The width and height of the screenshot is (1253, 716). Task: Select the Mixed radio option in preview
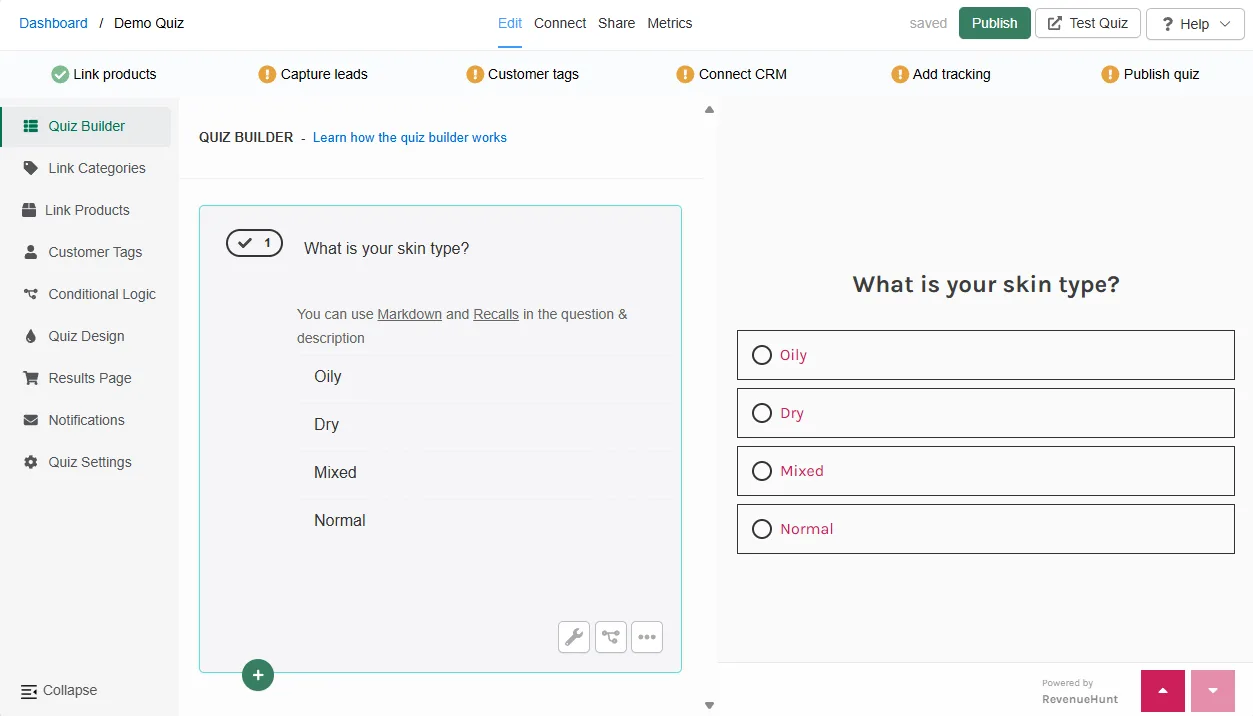click(x=762, y=471)
